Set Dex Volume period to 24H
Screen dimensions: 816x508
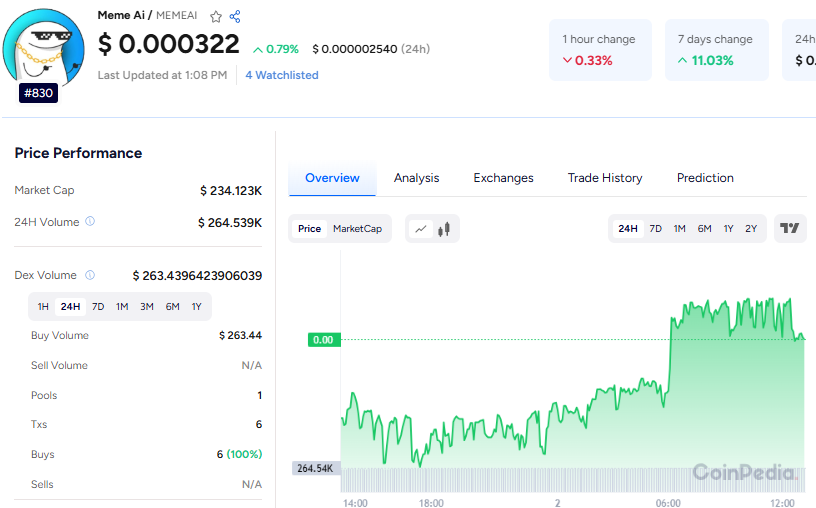70,307
